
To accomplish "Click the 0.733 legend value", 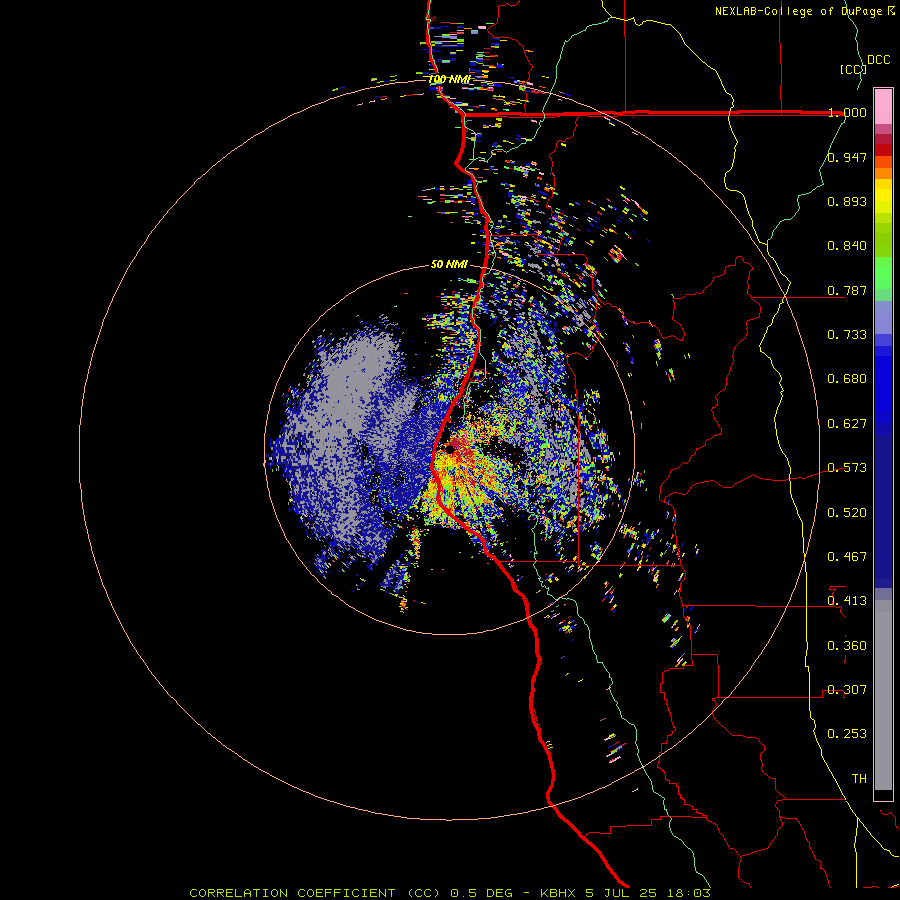I will (x=847, y=335).
